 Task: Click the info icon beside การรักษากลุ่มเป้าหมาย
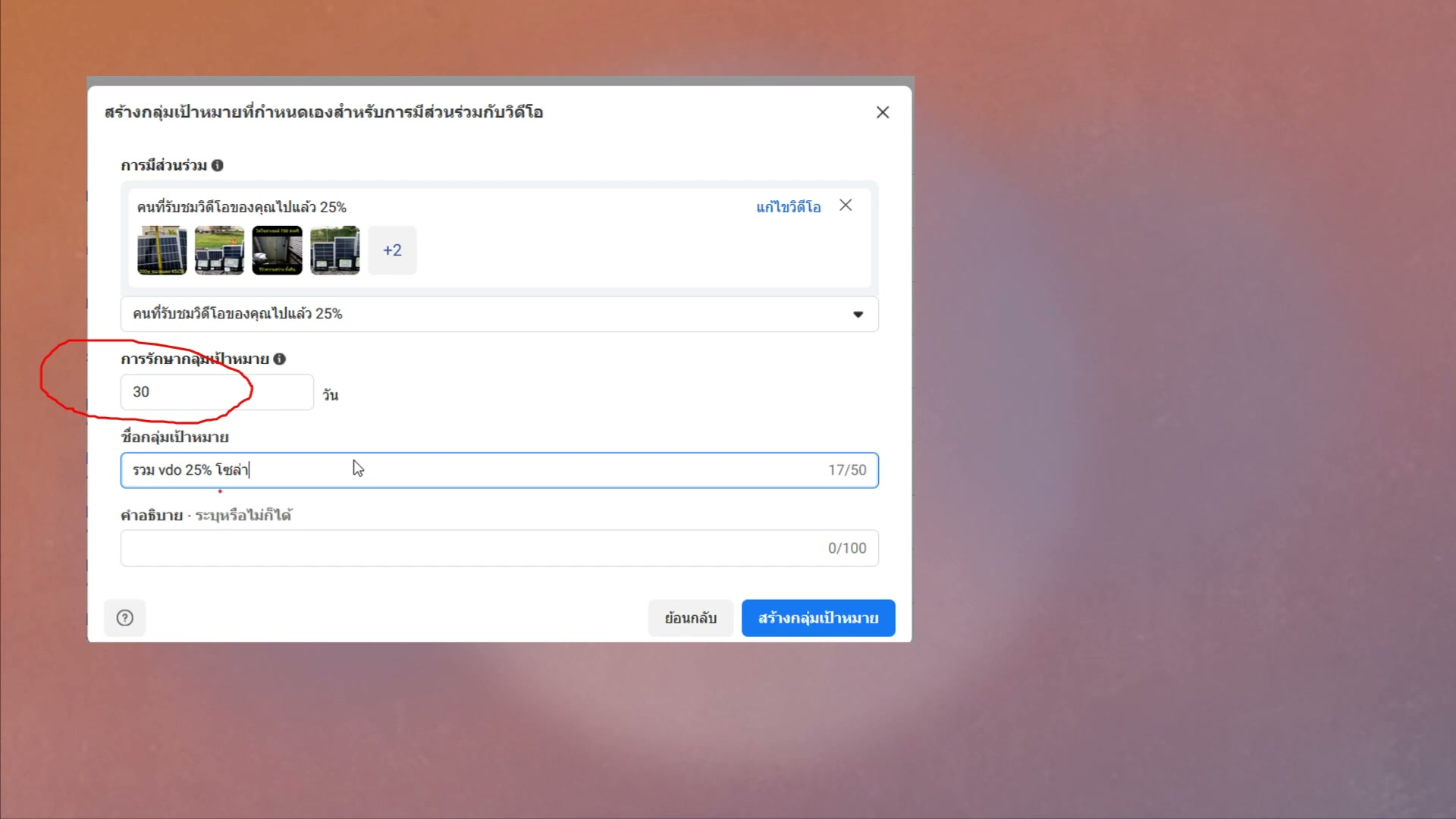coord(279,359)
